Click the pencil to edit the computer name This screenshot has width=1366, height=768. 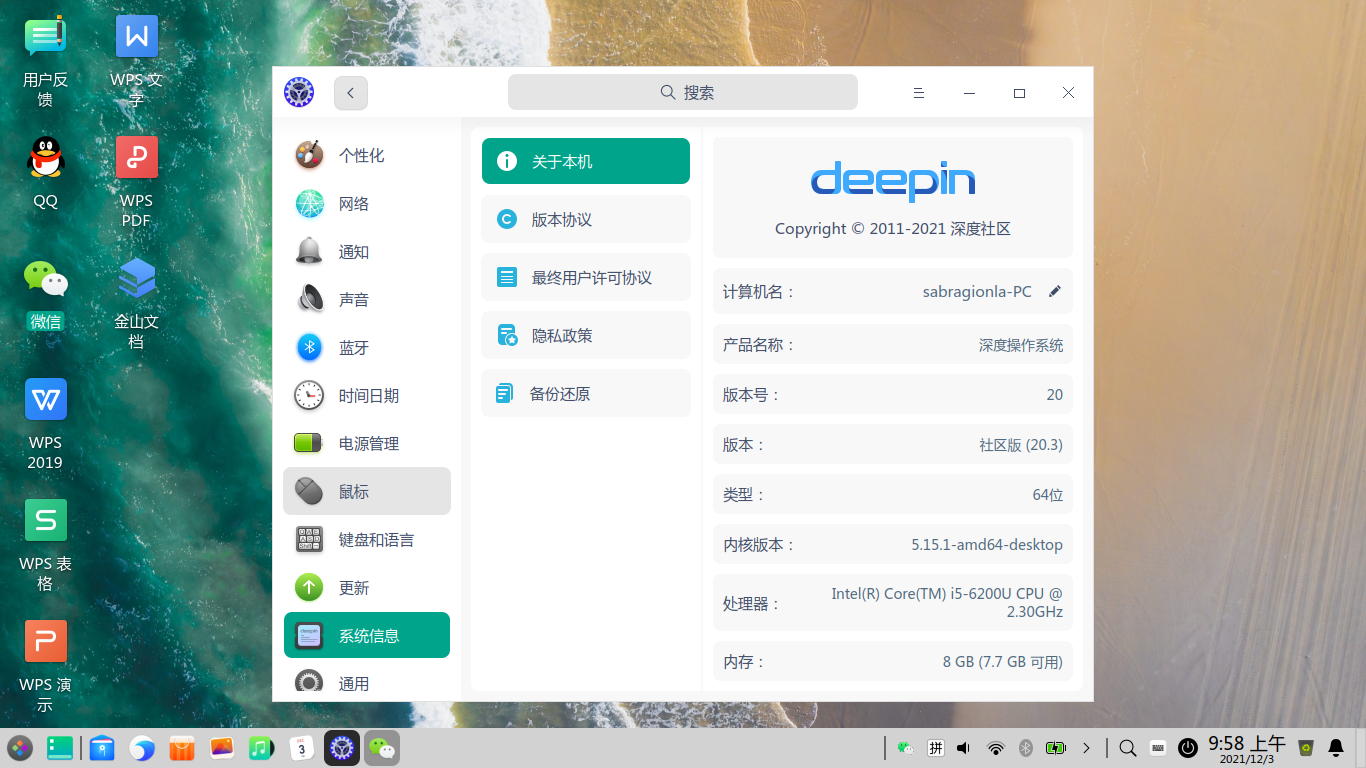[1054, 291]
